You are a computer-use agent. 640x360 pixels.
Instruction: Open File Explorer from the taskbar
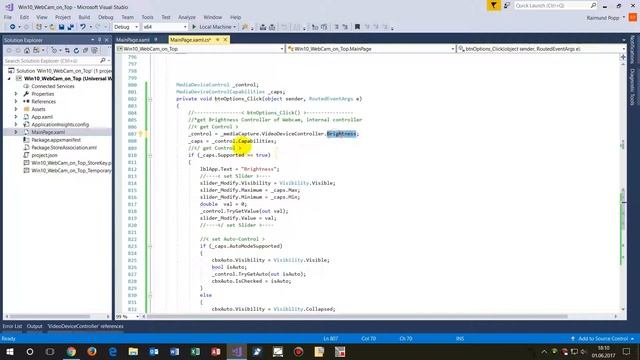tap(133, 351)
